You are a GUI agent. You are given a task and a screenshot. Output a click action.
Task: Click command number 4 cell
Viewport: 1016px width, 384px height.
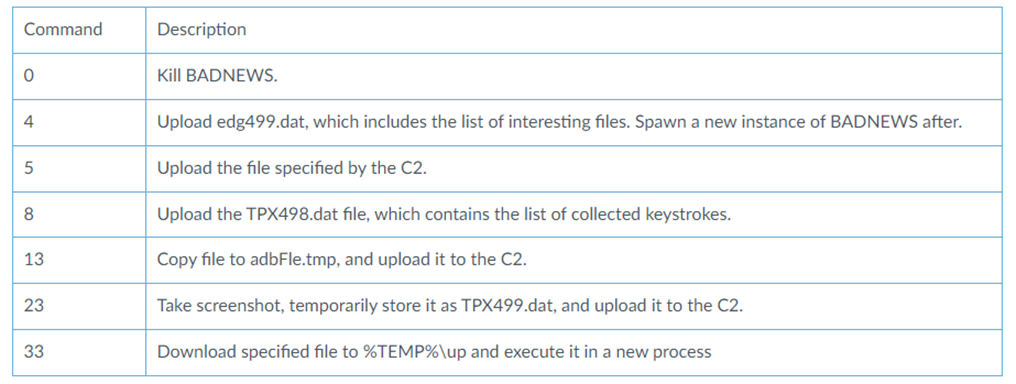click(78, 122)
